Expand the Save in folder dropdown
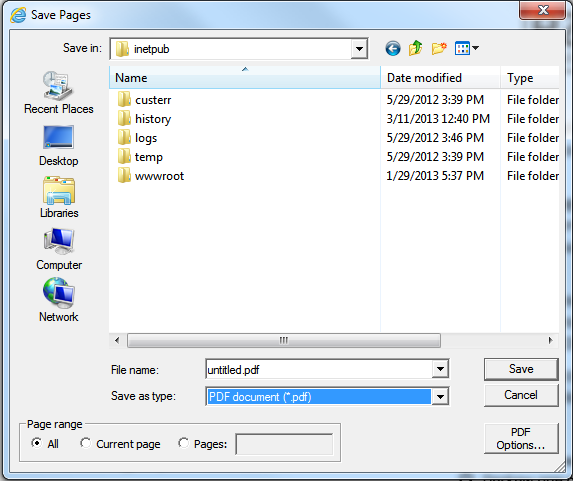Viewport: 573px width, 481px height. (359, 49)
